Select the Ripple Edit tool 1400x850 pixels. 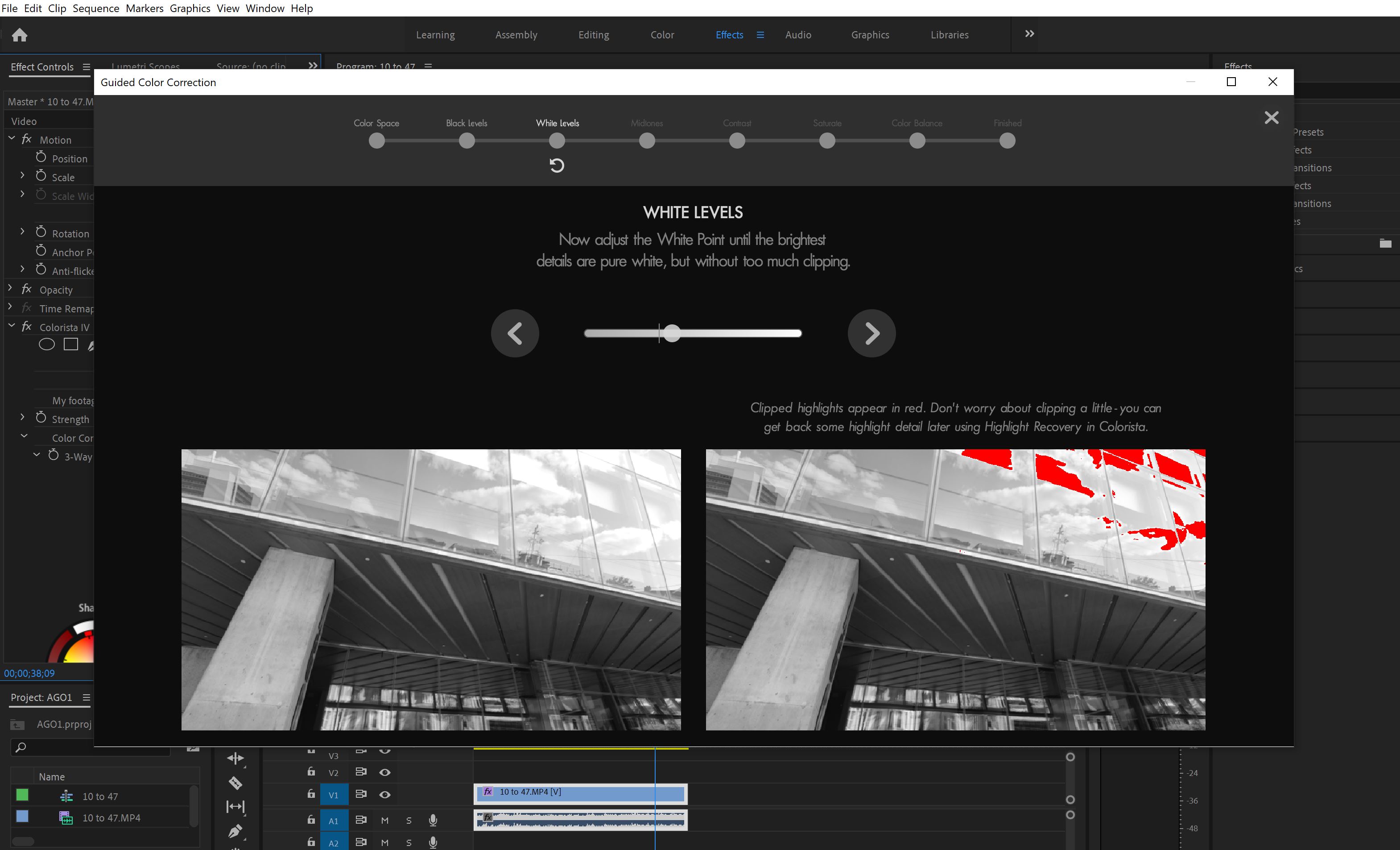click(x=235, y=759)
